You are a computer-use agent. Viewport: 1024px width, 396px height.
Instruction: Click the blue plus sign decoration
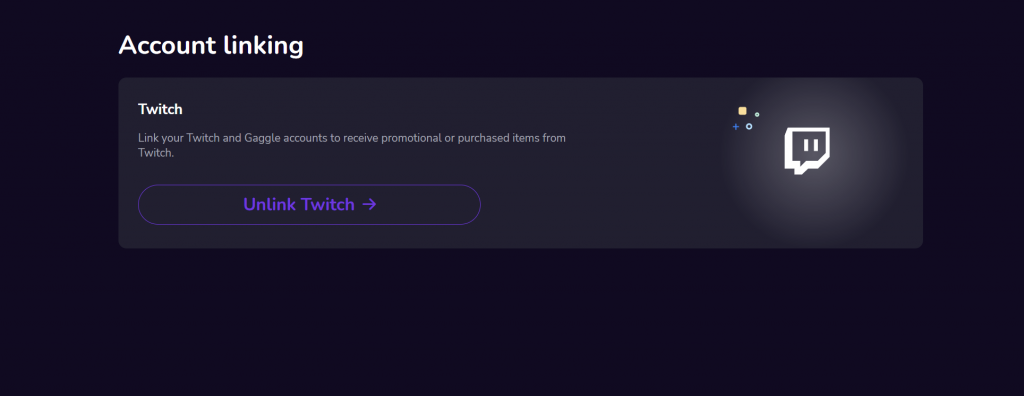[x=736, y=127]
